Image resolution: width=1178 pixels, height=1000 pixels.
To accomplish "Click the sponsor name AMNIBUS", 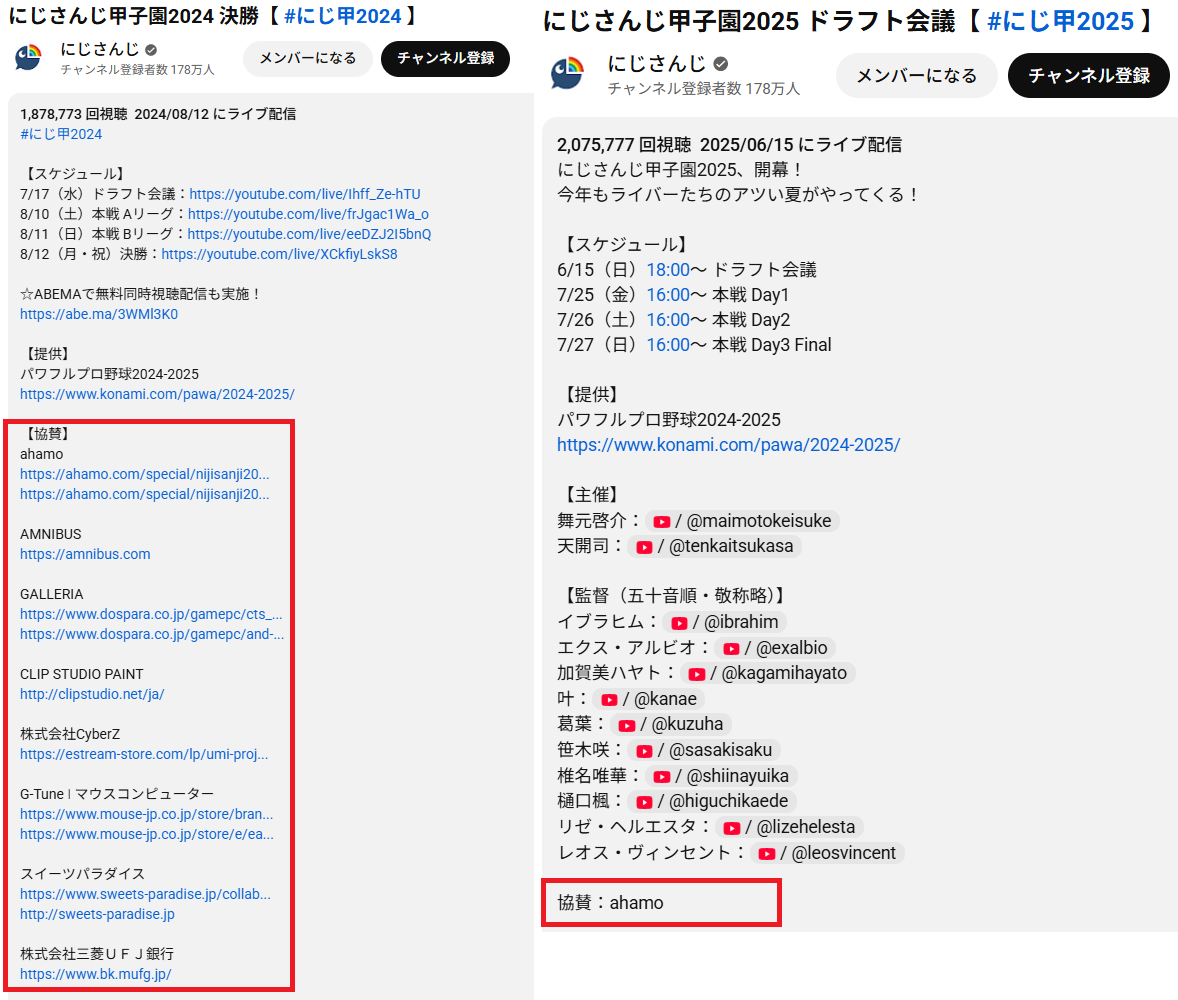I will pyautogui.click(x=51, y=534).
